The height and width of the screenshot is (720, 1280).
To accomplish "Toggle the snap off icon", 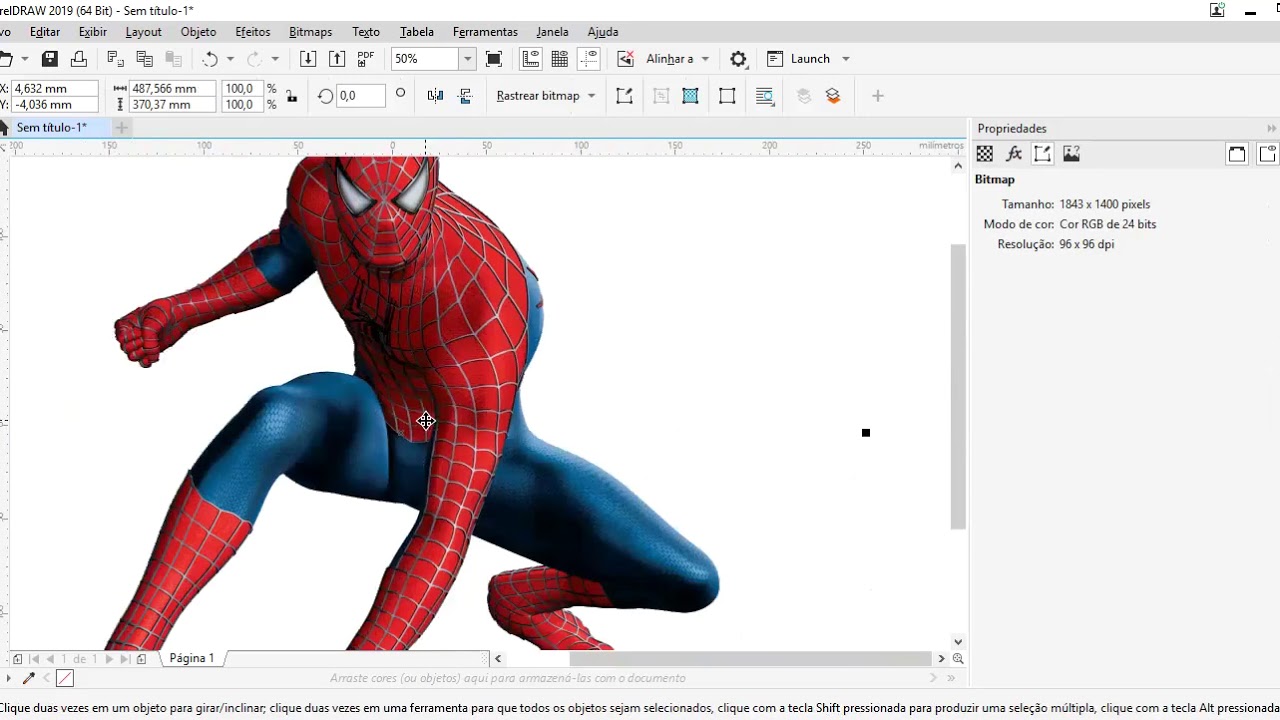I will [x=625, y=59].
